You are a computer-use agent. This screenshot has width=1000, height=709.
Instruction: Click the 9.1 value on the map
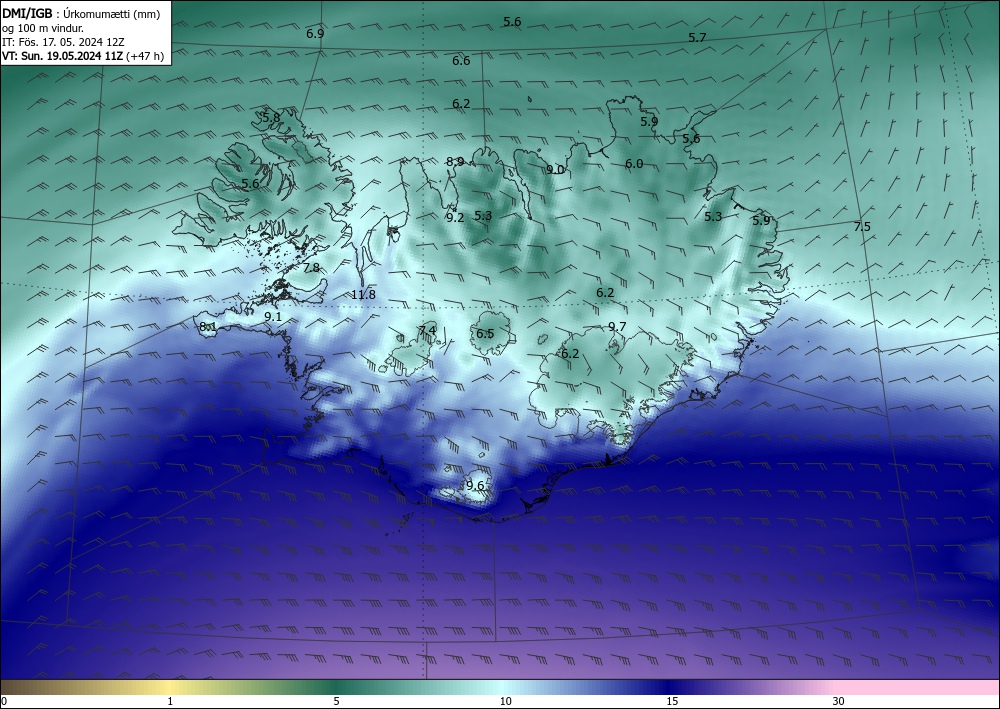(x=273, y=316)
